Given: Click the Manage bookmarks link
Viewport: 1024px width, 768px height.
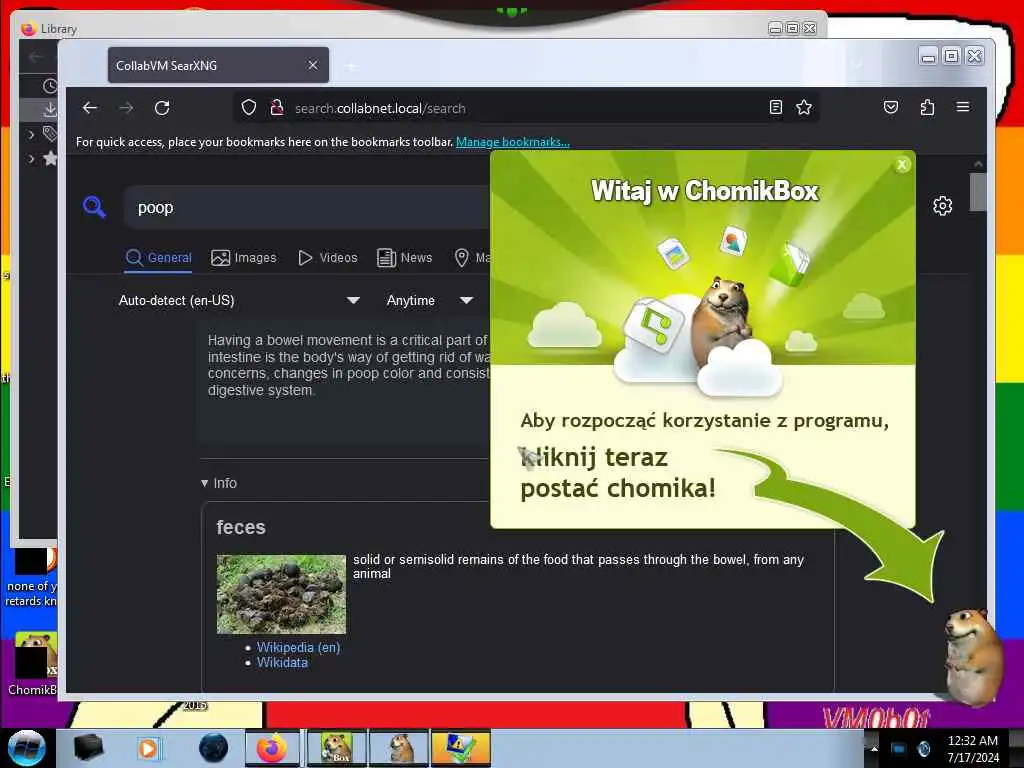Looking at the screenshot, I should pos(513,142).
